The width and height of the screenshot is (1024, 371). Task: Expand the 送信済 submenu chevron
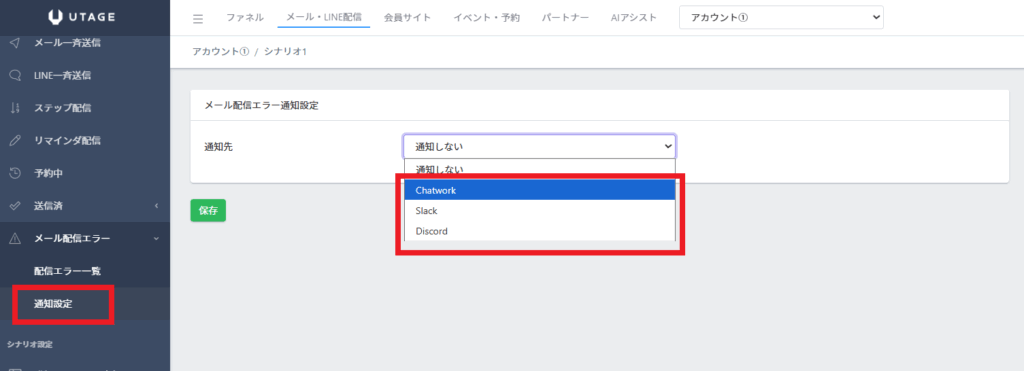coord(157,206)
